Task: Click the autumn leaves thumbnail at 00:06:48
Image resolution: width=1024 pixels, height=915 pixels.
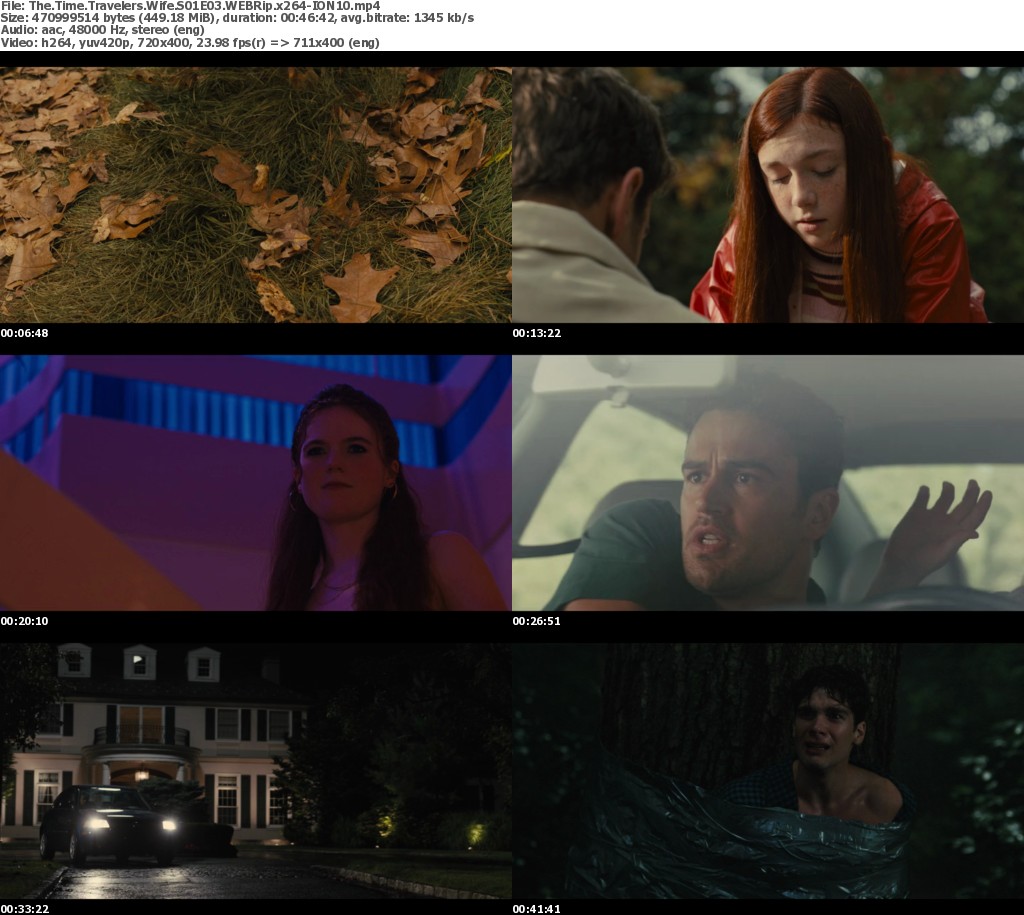Action: [x=255, y=195]
